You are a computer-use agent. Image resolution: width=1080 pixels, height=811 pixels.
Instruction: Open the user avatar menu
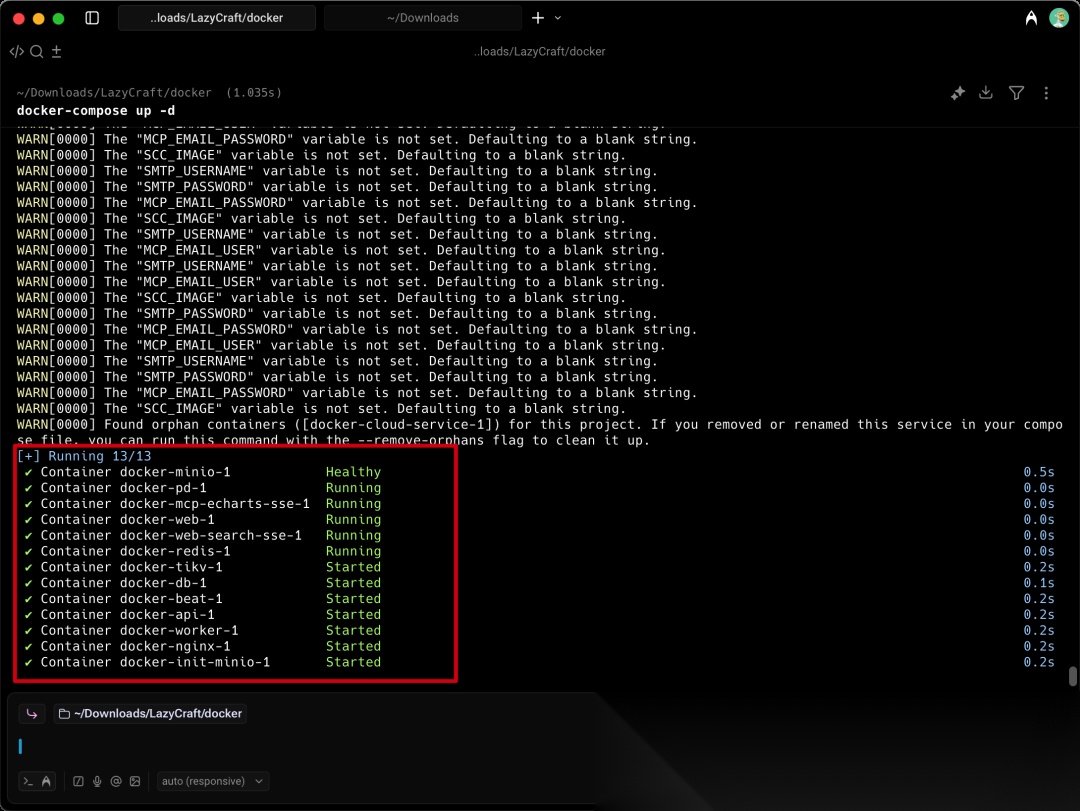coord(1059,18)
